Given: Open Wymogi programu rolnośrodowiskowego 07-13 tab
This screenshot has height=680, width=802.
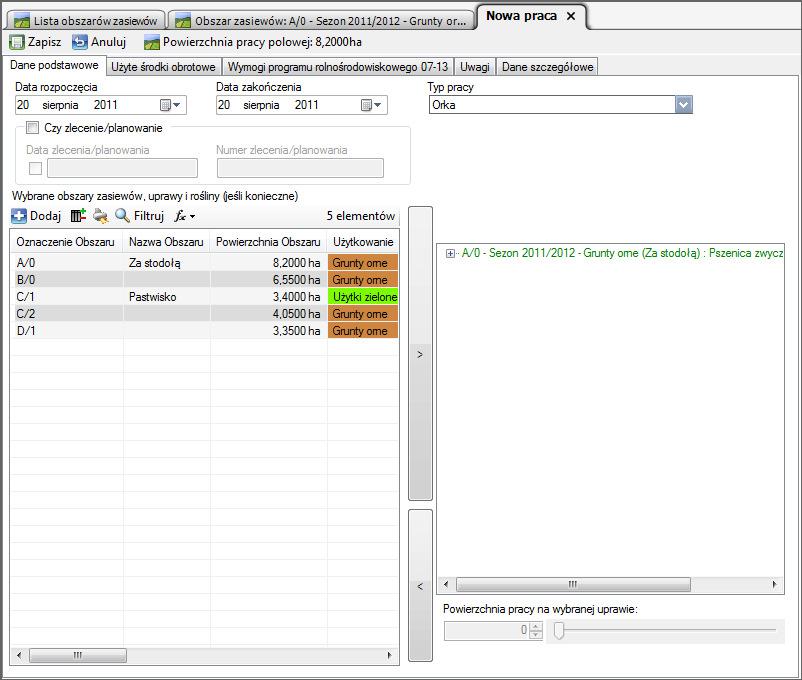Looking at the screenshot, I should [x=338, y=67].
